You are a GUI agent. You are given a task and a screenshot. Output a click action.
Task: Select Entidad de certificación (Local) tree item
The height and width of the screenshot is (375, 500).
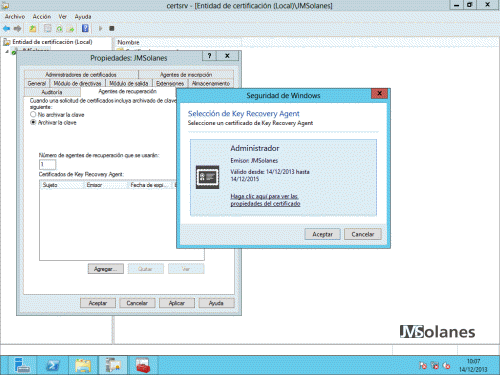52,42
